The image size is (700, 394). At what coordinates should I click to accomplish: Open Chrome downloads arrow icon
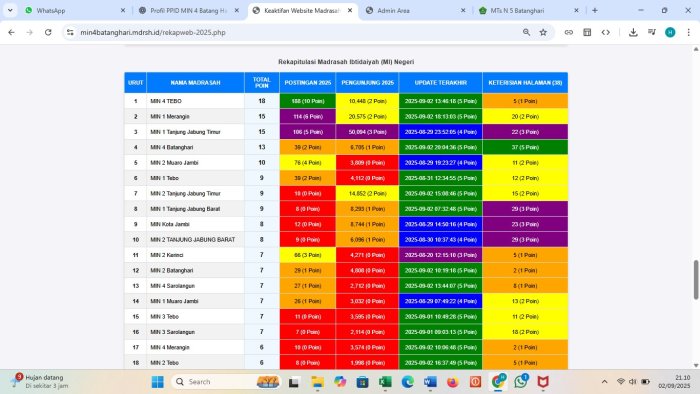[x=633, y=32]
